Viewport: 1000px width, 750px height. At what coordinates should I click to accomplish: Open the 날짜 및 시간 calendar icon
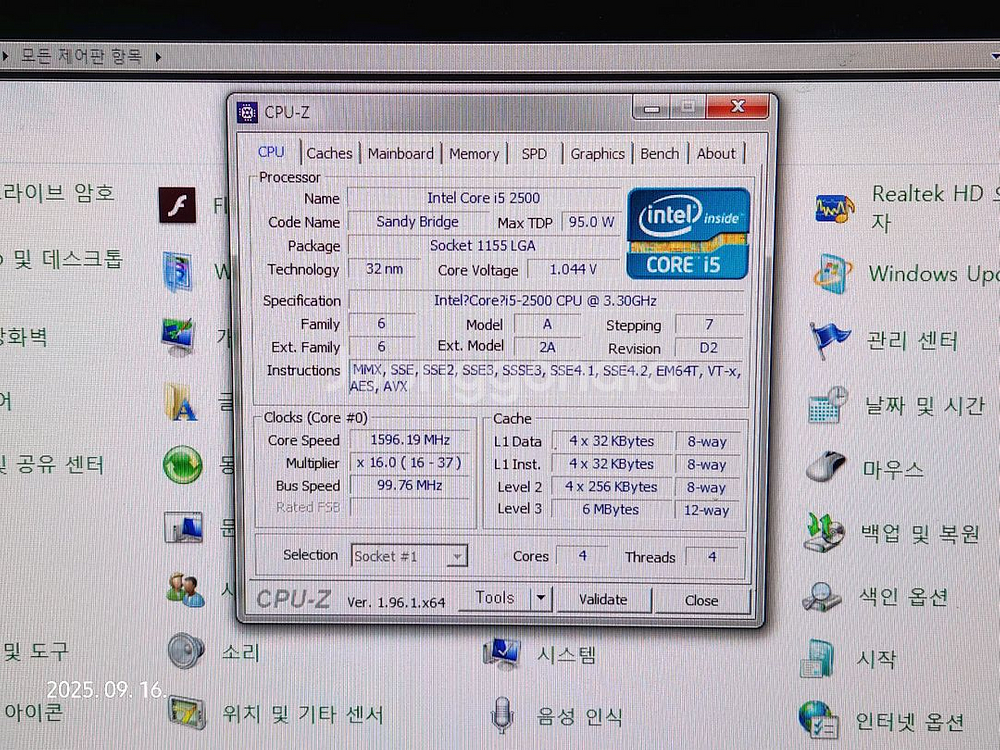pos(829,405)
